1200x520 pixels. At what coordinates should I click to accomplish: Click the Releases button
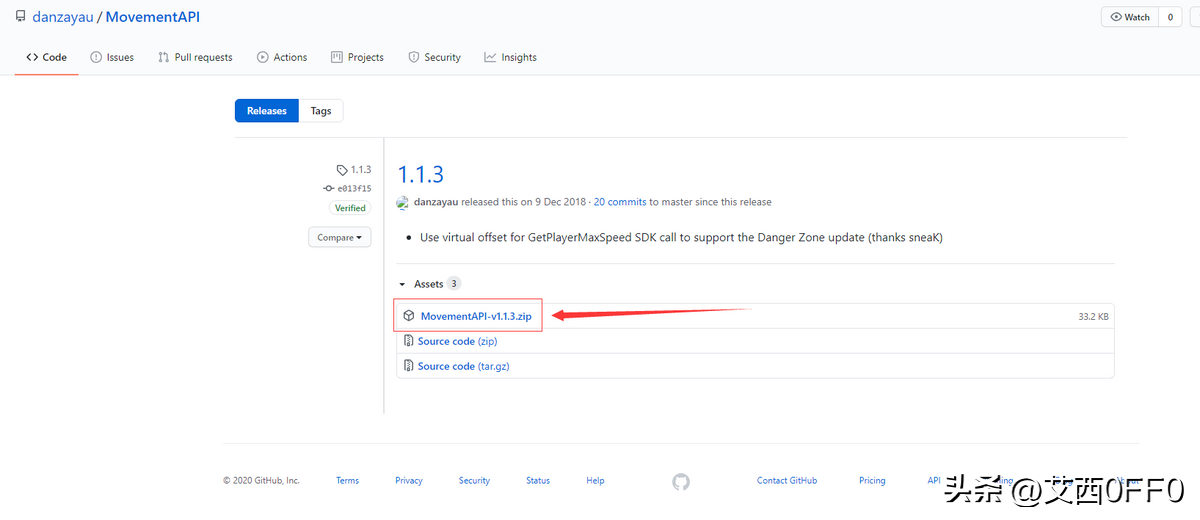coord(267,111)
